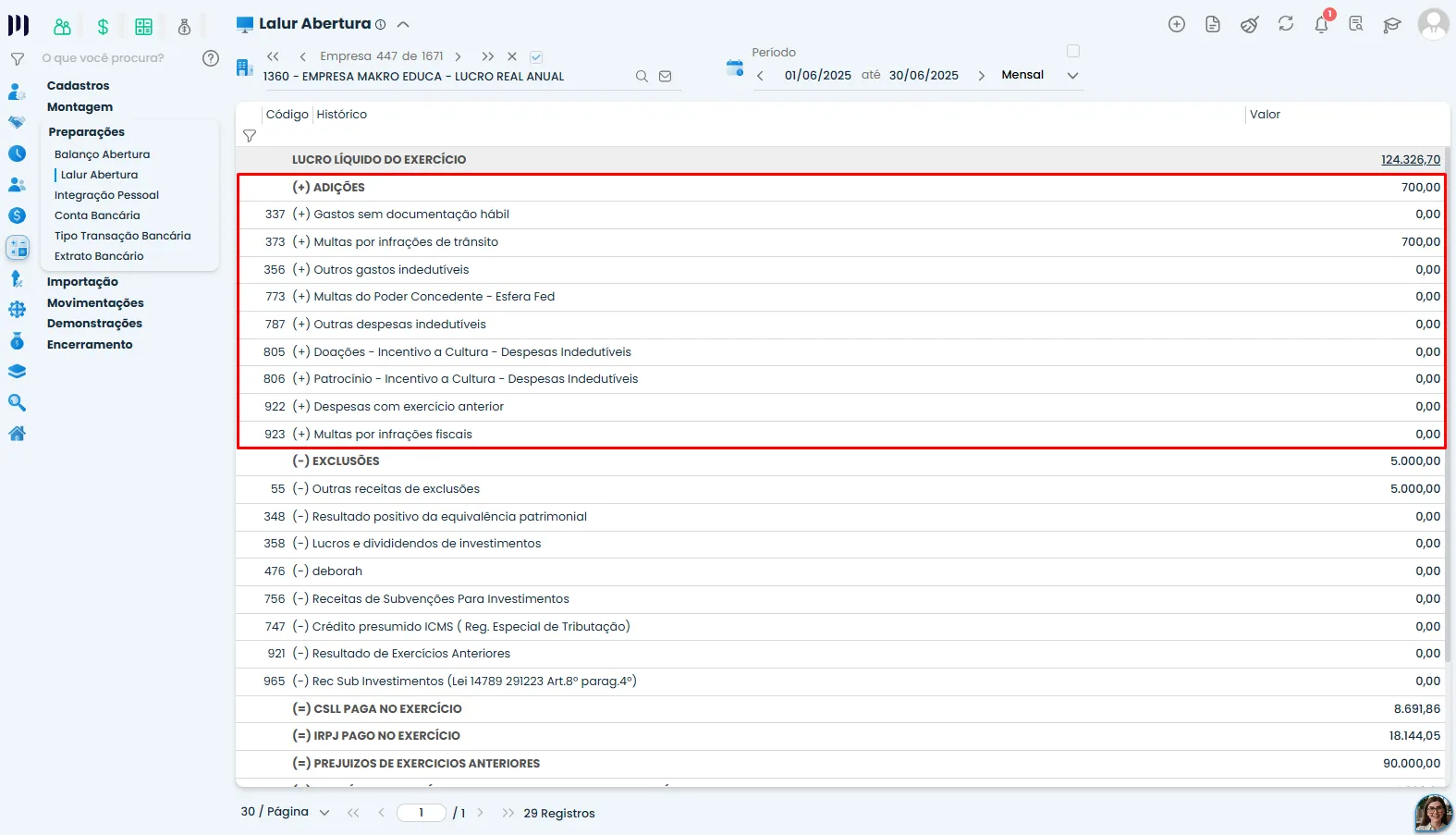Click the home icon in left sidebar

[x=17, y=434]
